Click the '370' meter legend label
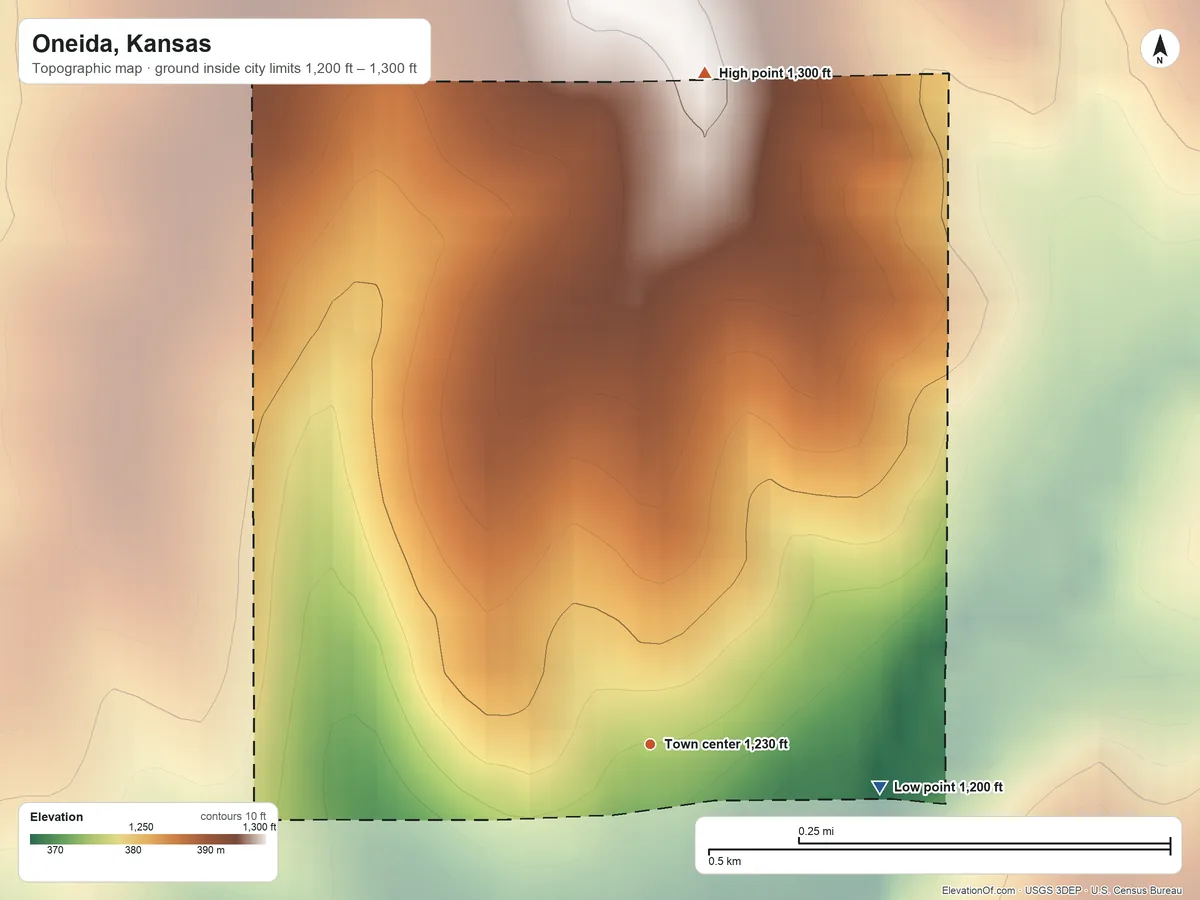1200x900 pixels. tap(56, 851)
